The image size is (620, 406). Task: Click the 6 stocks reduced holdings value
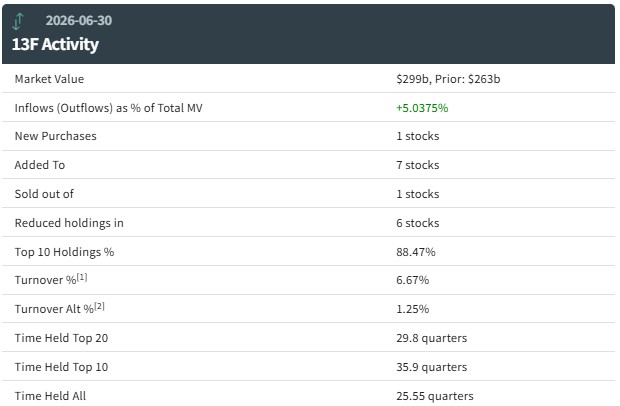coord(418,223)
